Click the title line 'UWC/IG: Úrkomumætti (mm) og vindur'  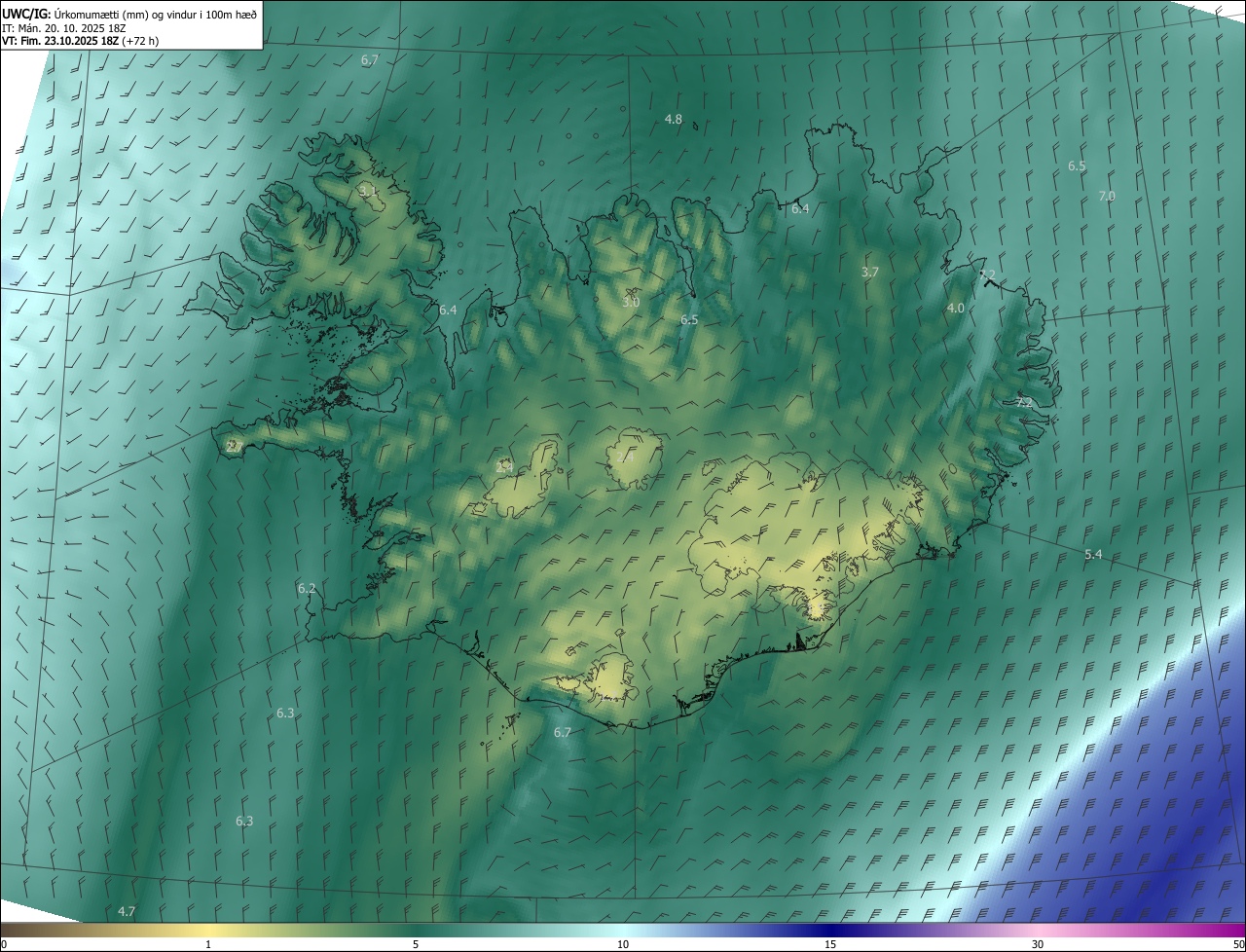coord(130,14)
